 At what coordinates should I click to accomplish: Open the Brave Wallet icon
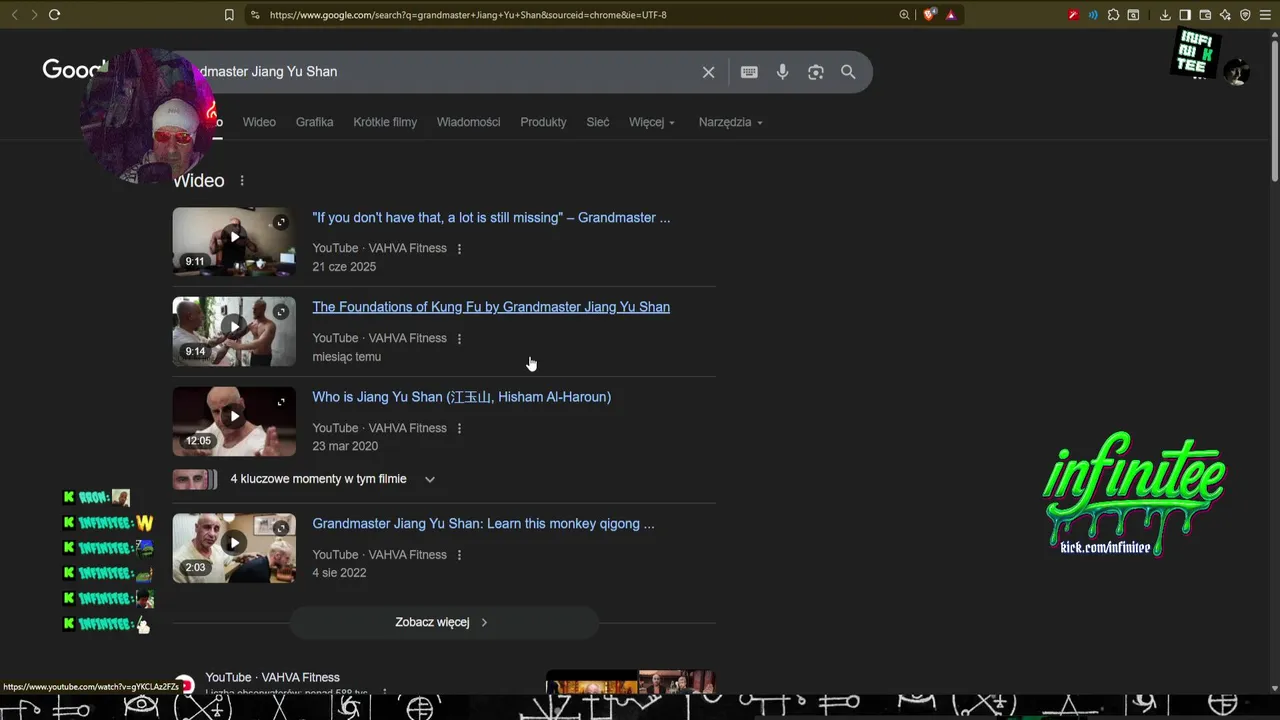pos(1205,15)
